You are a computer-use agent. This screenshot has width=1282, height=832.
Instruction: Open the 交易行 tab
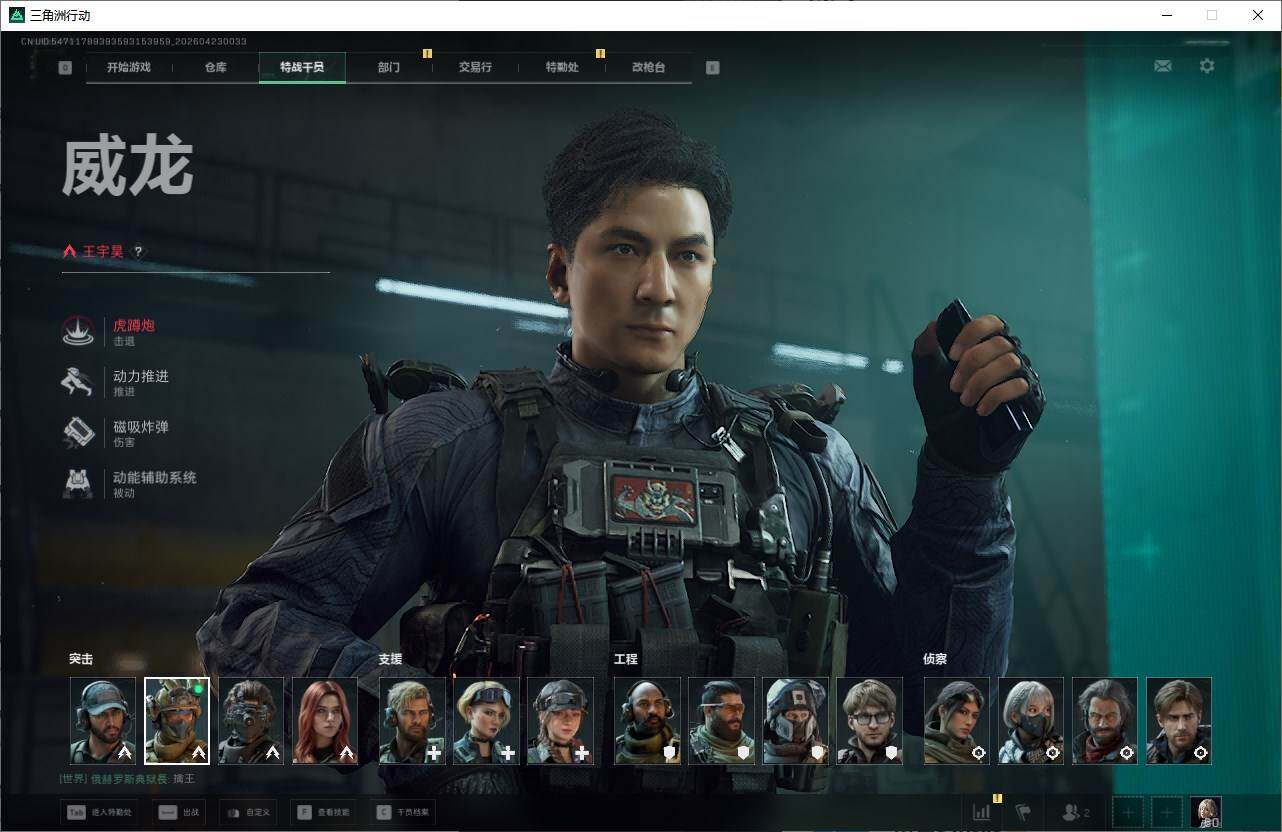pos(475,68)
